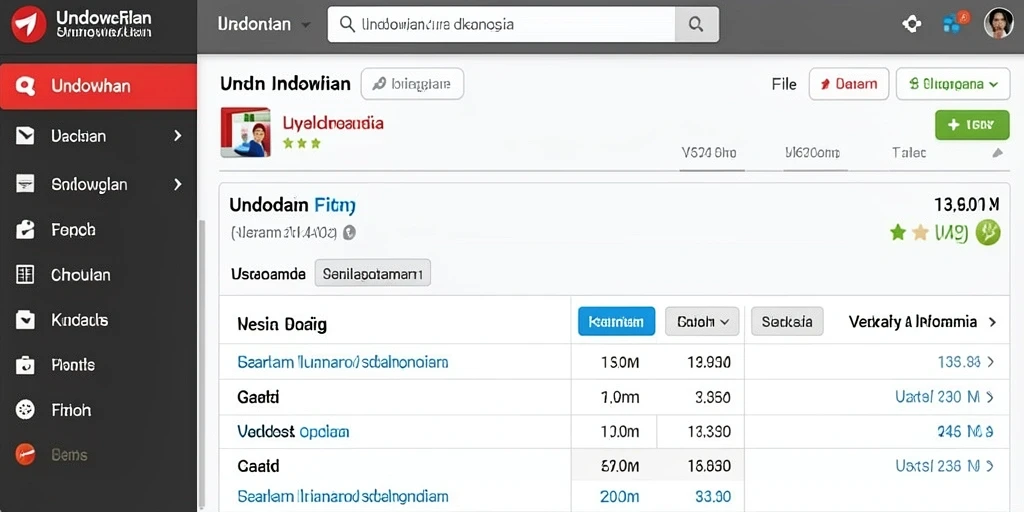Expand the Sndowglan sidebar chevron
This screenshot has height=512, width=1024.
click(177, 184)
